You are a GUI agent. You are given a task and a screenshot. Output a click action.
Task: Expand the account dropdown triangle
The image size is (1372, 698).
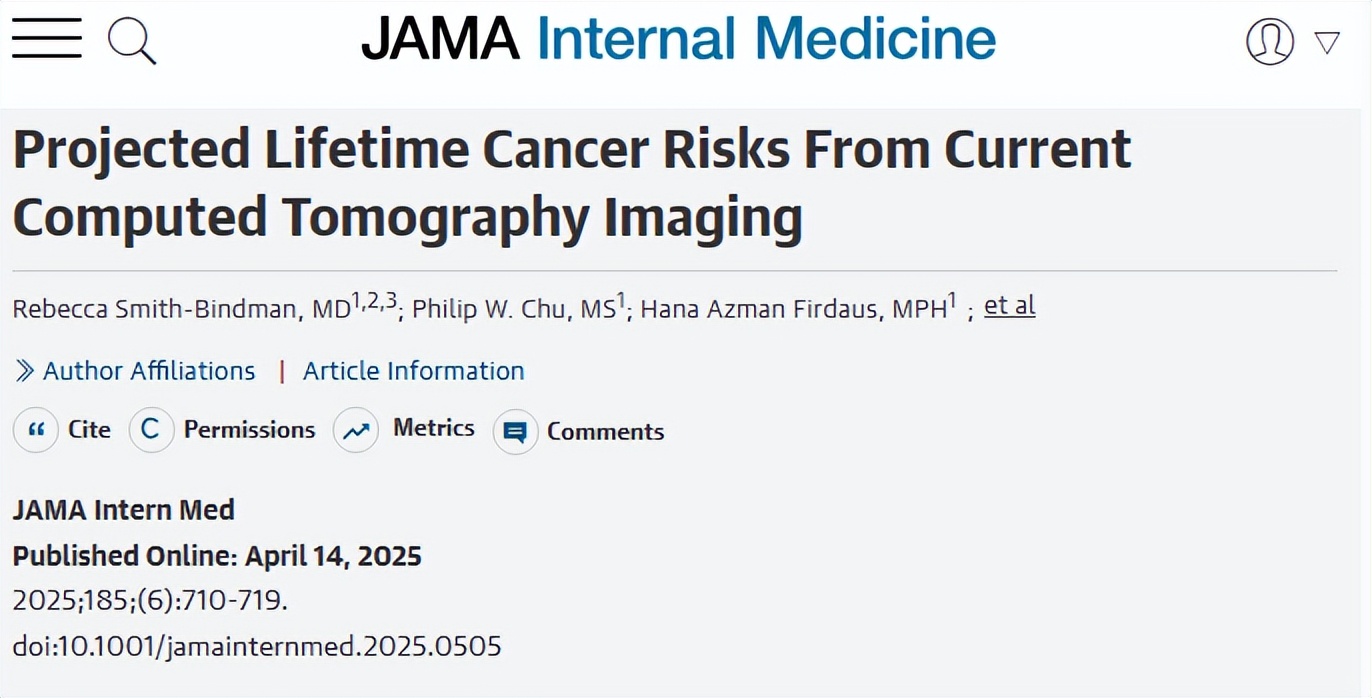(1327, 42)
